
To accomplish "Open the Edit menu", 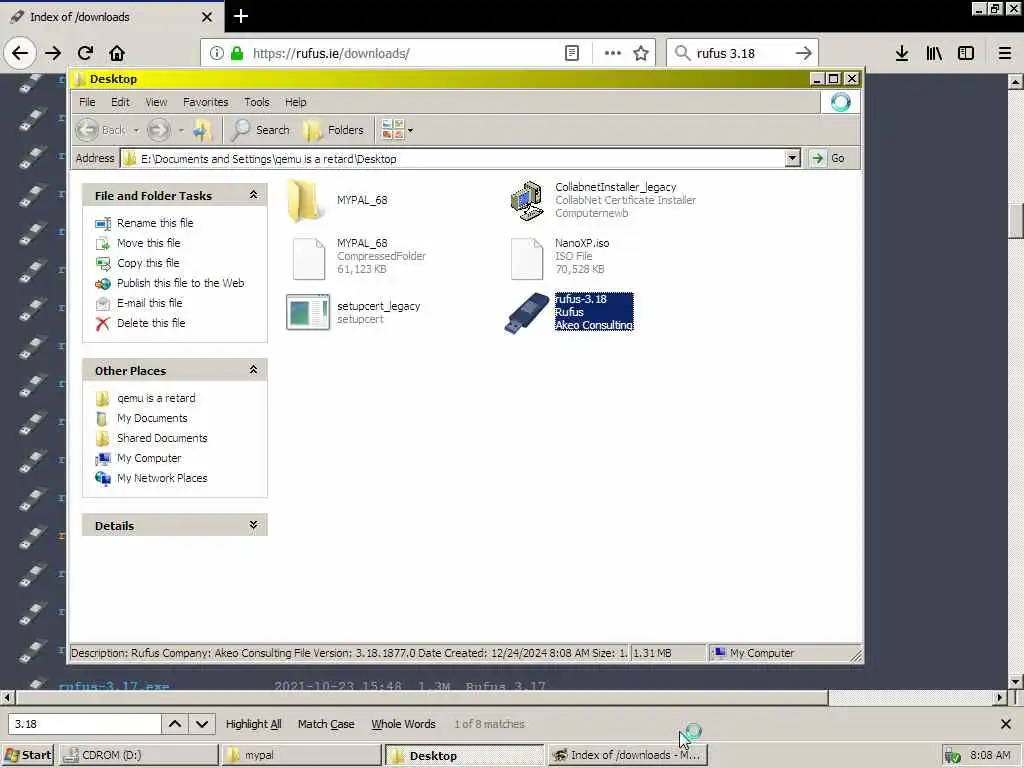I will coord(120,102).
